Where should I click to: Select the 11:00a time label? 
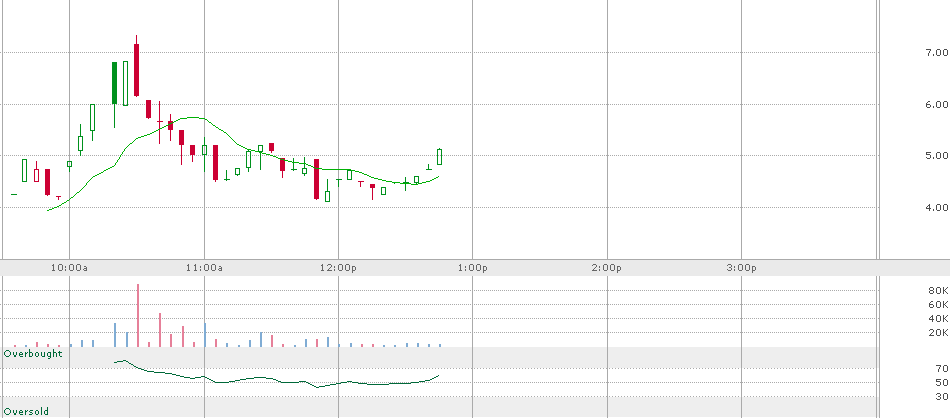click(204, 268)
